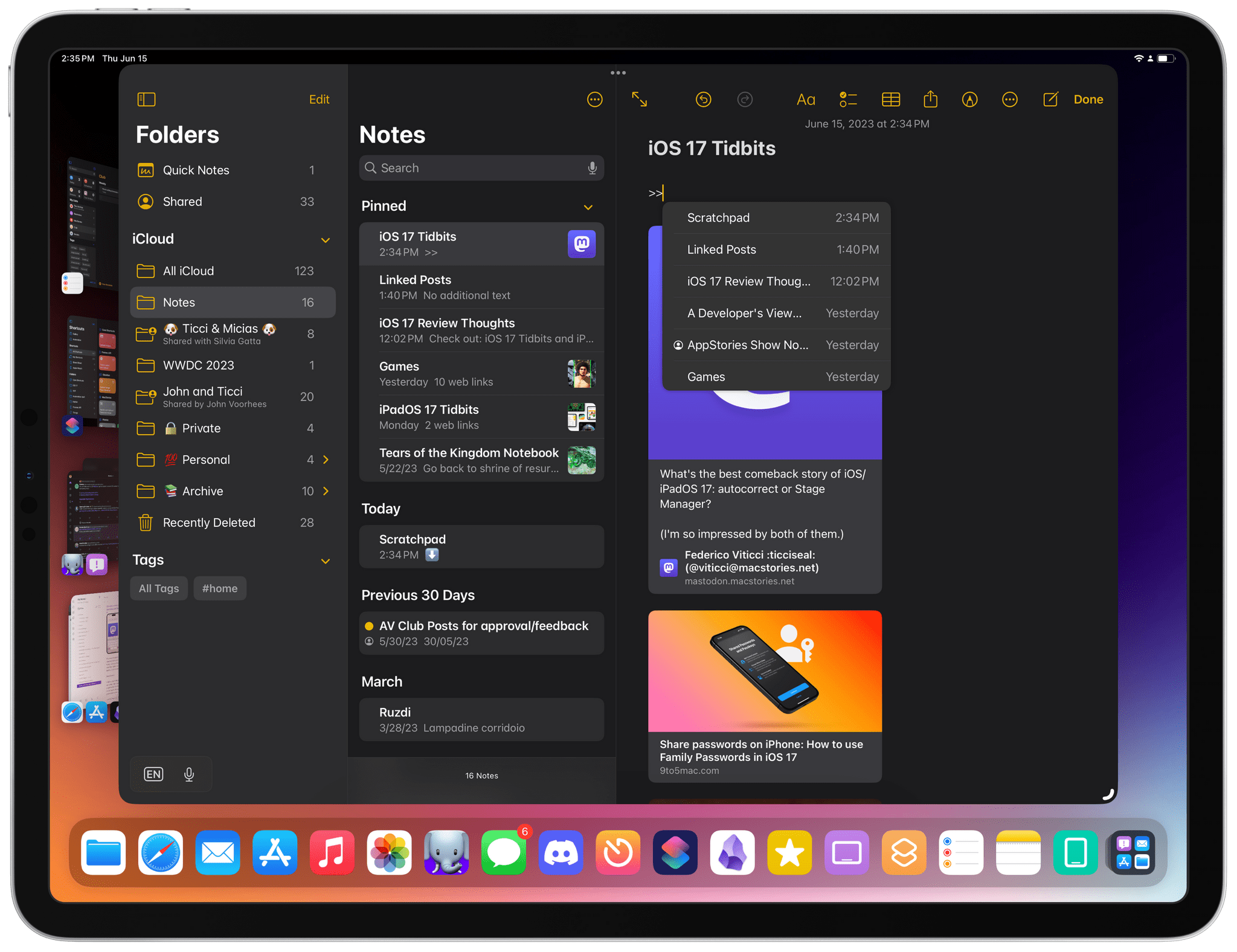Image resolution: width=1237 pixels, height=952 pixels.
Task: Click the Search notes field
Action: coord(481,168)
